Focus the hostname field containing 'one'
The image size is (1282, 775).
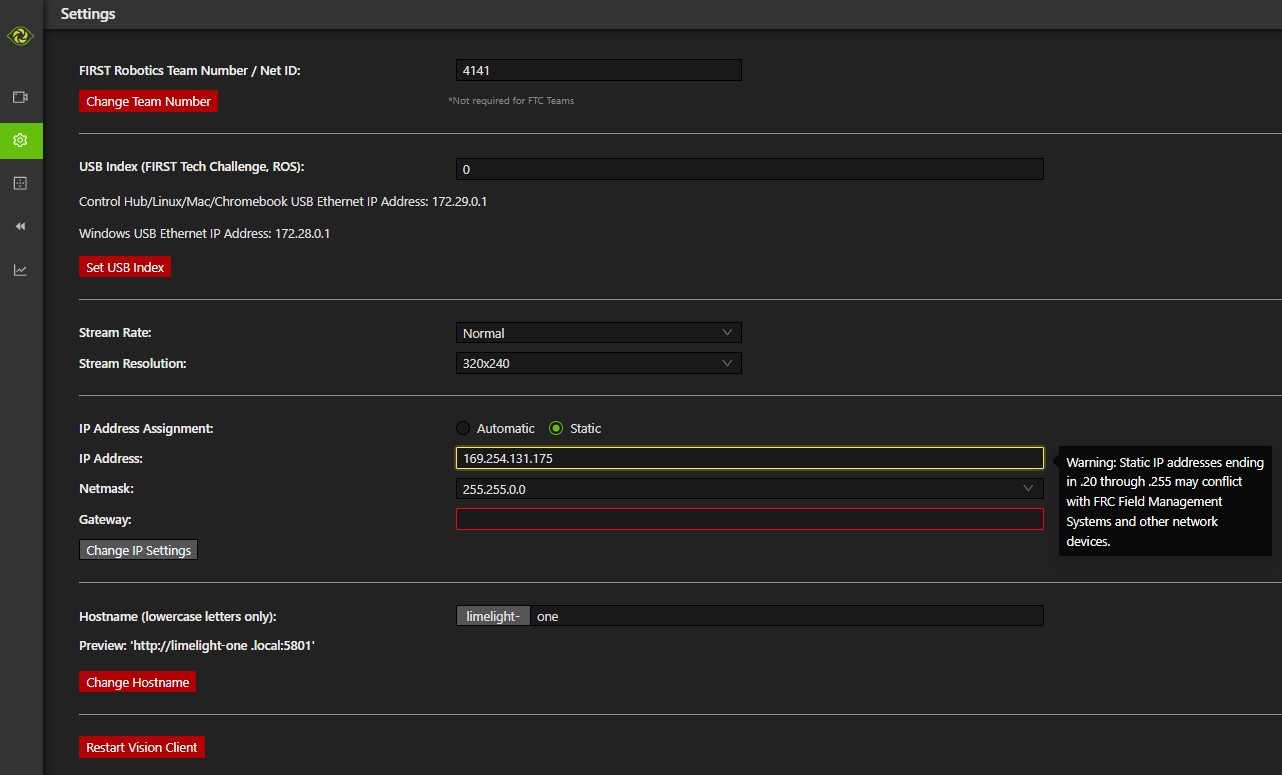click(787, 616)
